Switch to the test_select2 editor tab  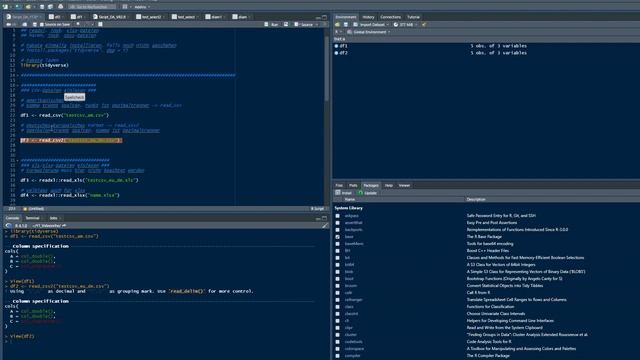pyautogui.click(x=149, y=17)
